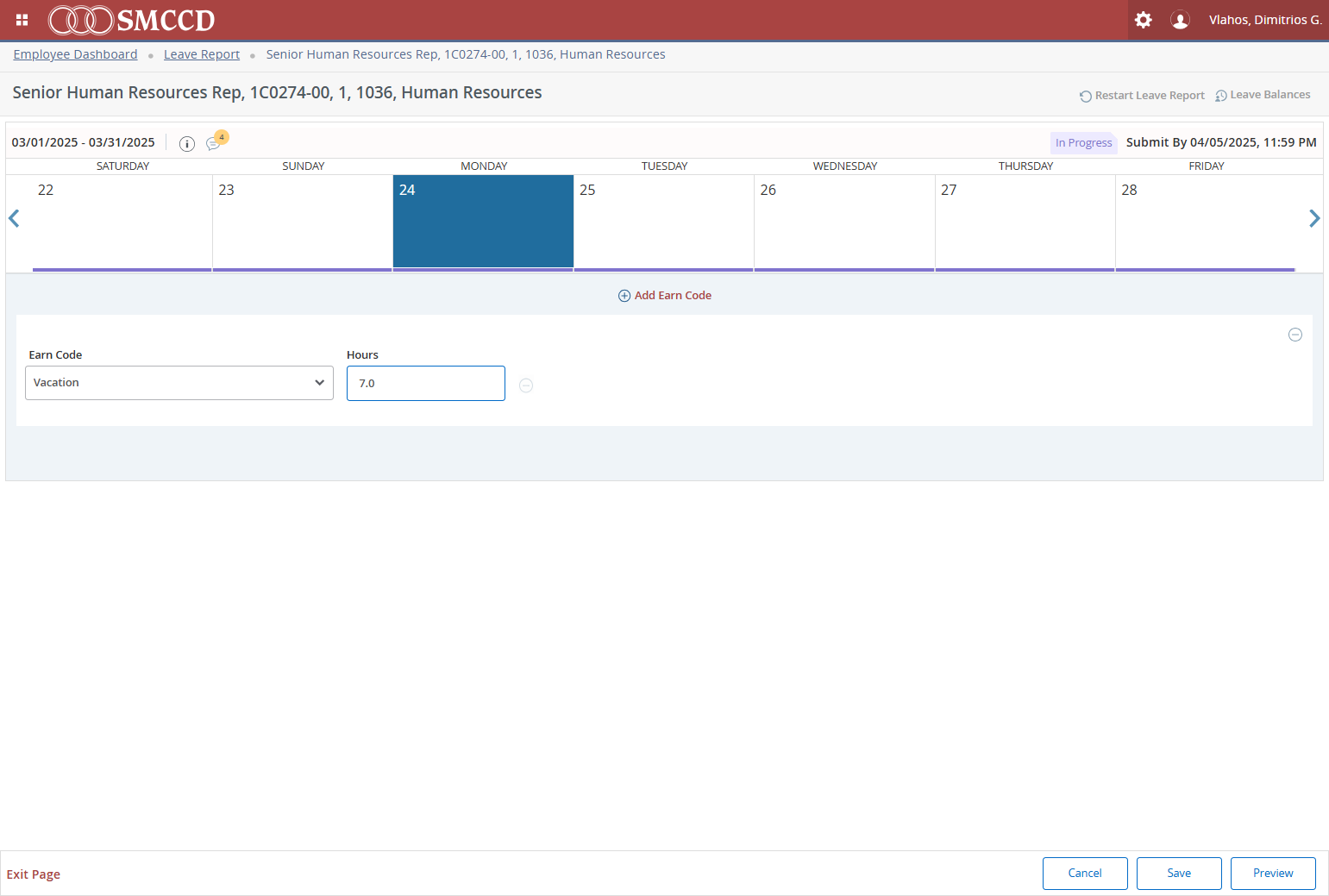Click the Save button
This screenshot has height=896, width=1329.
coord(1179,874)
